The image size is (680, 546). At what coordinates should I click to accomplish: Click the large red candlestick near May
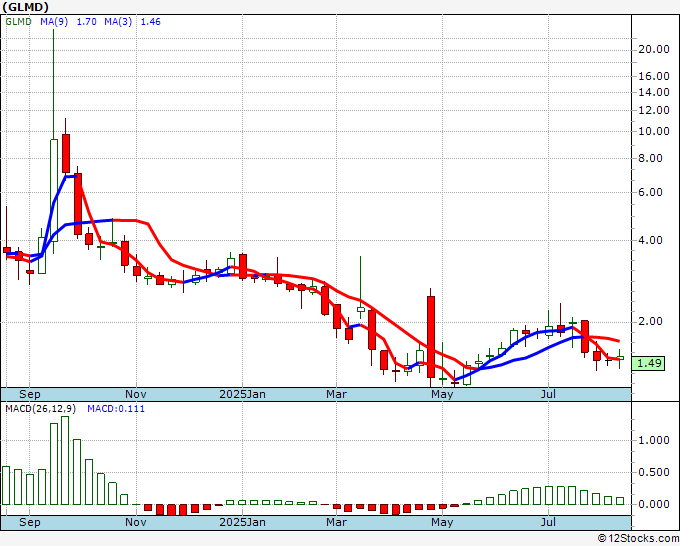pos(431,337)
